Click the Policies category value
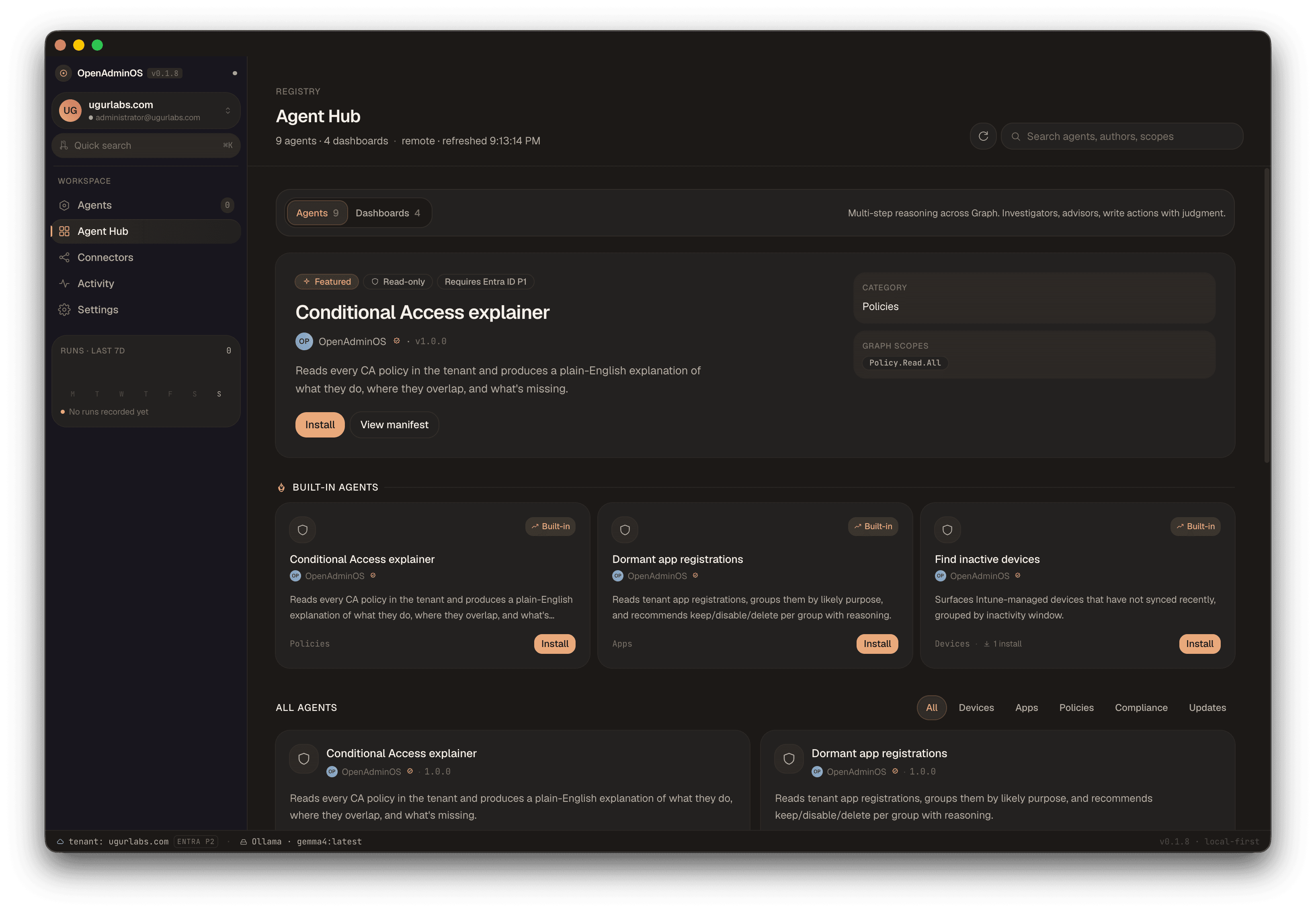 pos(880,306)
